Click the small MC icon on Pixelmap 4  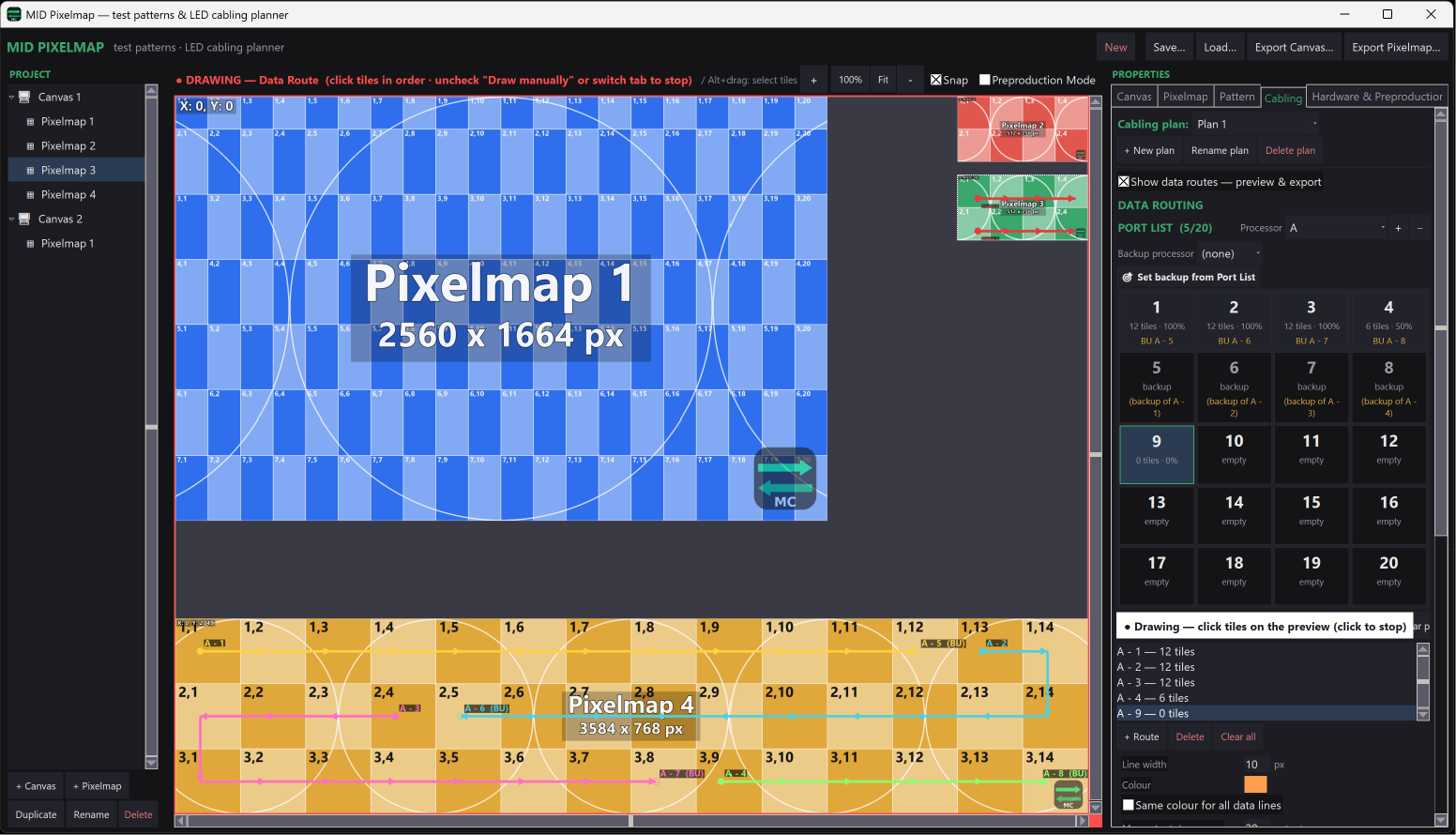[x=1069, y=796]
